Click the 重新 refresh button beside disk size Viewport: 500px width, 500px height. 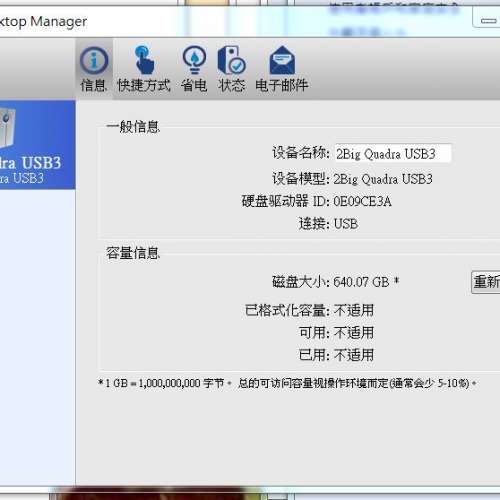pyautogui.click(x=486, y=282)
